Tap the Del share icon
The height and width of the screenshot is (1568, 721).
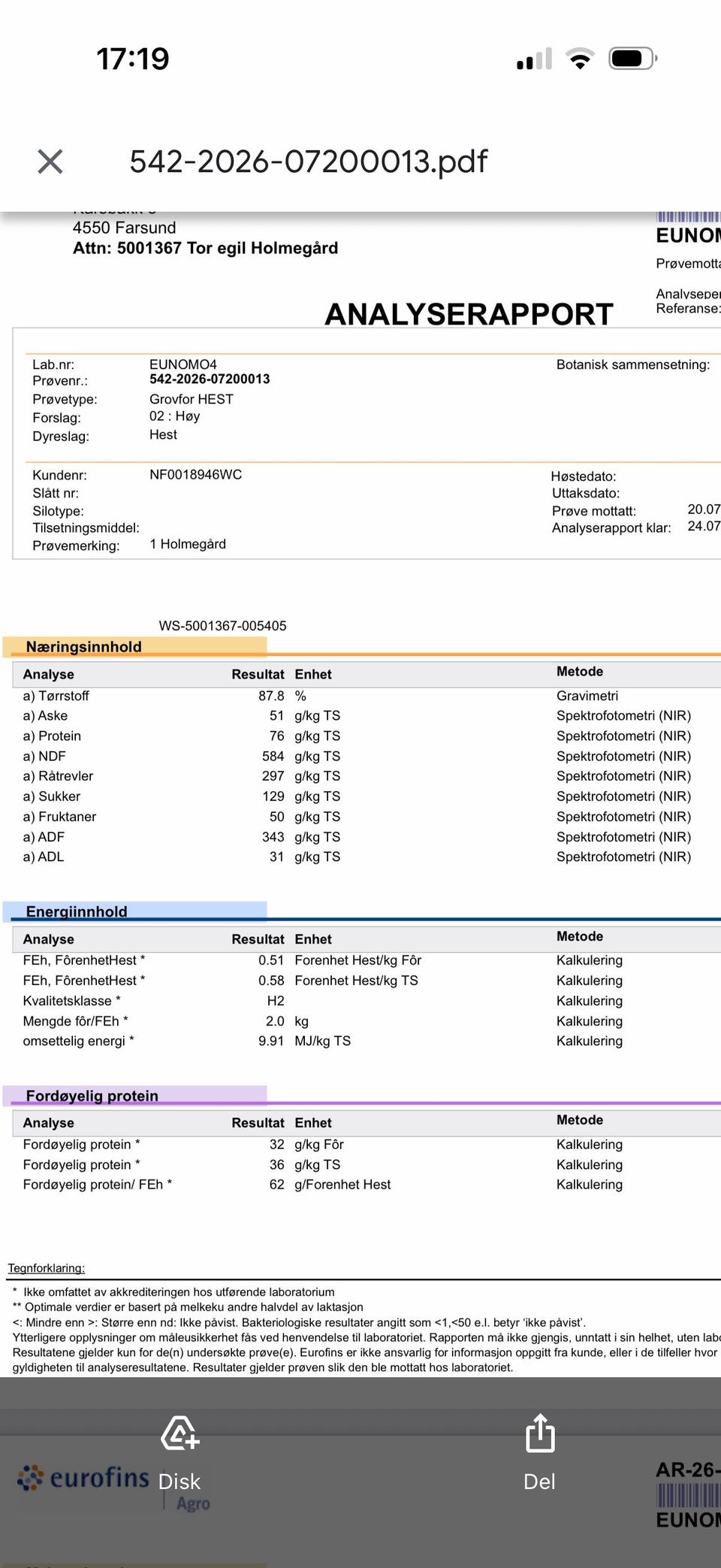pos(540,1432)
